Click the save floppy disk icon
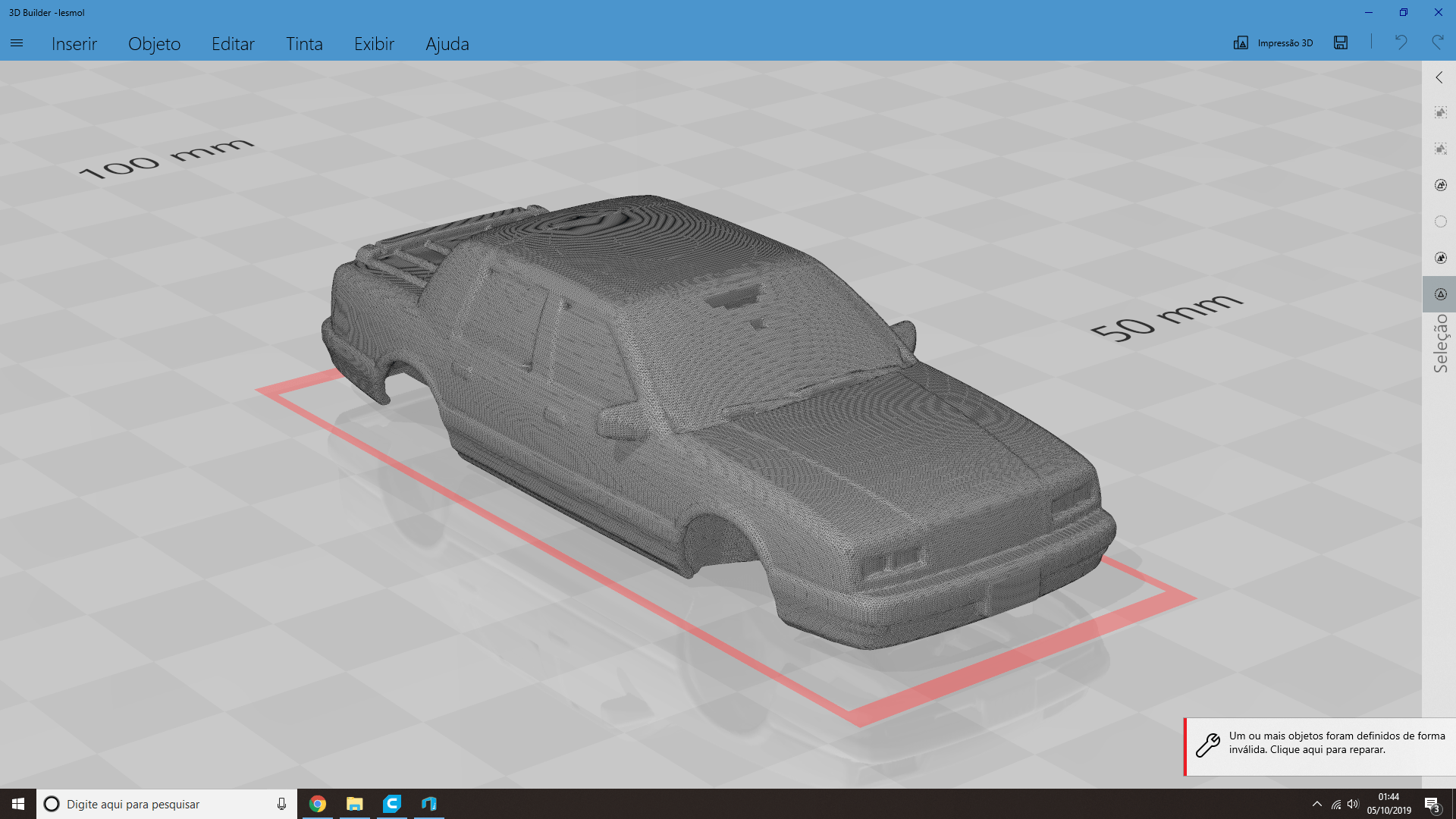Screen dimensions: 1456x819 click(x=1341, y=43)
